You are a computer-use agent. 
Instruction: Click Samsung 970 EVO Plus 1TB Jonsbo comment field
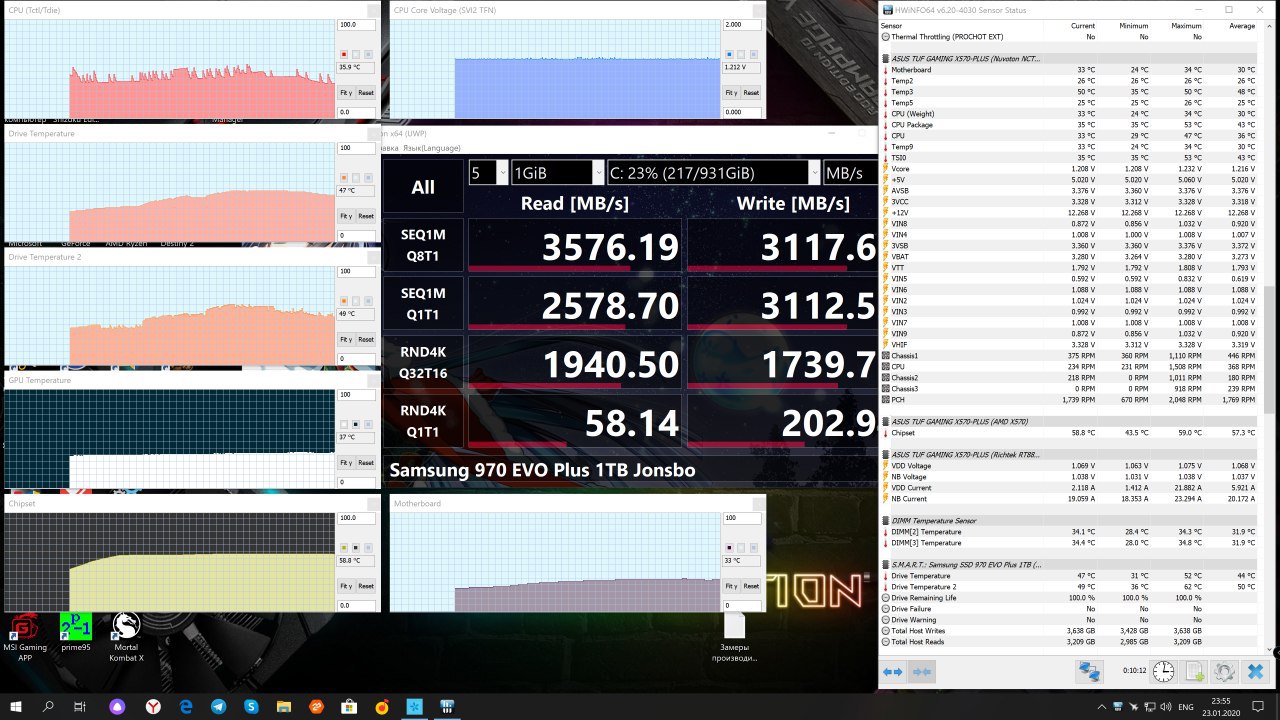pos(630,470)
